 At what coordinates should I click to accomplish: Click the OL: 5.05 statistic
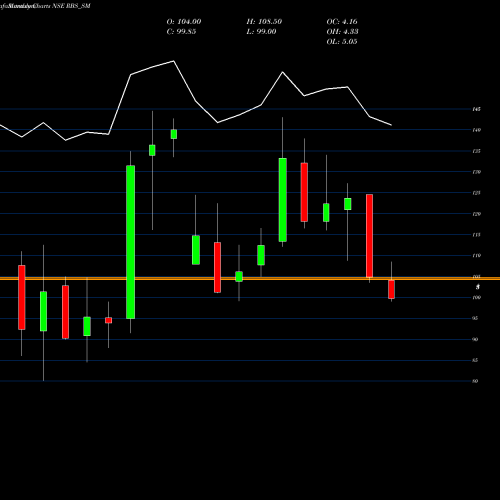pyautogui.click(x=342, y=42)
